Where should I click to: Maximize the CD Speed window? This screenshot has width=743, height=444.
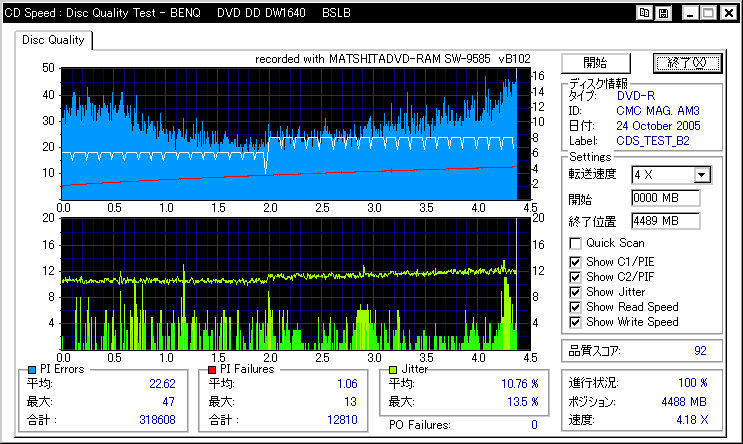point(709,13)
